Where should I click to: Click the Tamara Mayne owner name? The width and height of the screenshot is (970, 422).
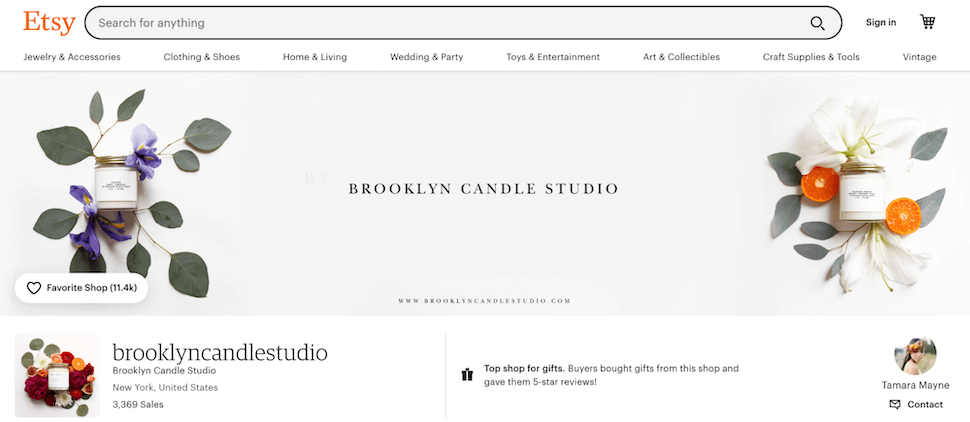[x=916, y=385]
